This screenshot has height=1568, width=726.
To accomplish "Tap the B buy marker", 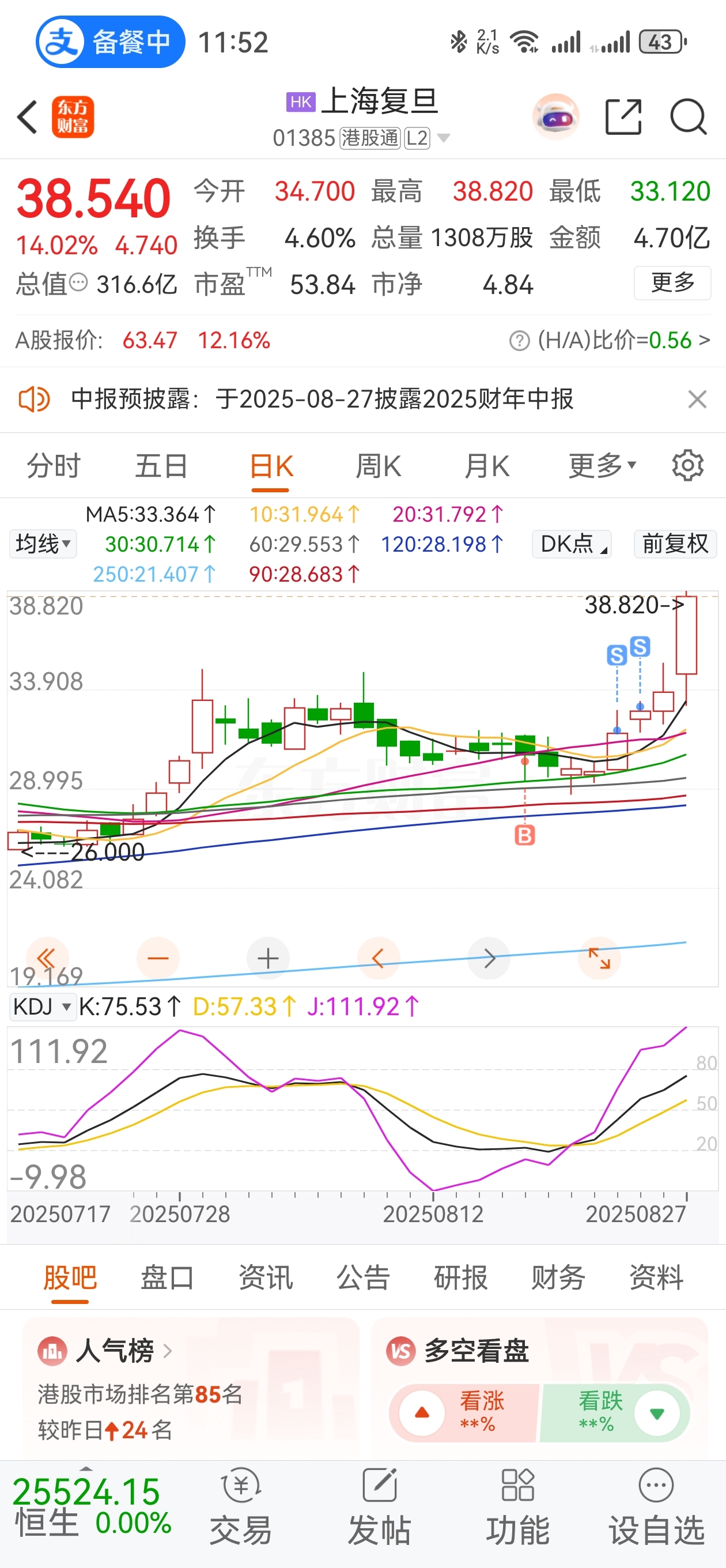I will (x=524, y=835).
